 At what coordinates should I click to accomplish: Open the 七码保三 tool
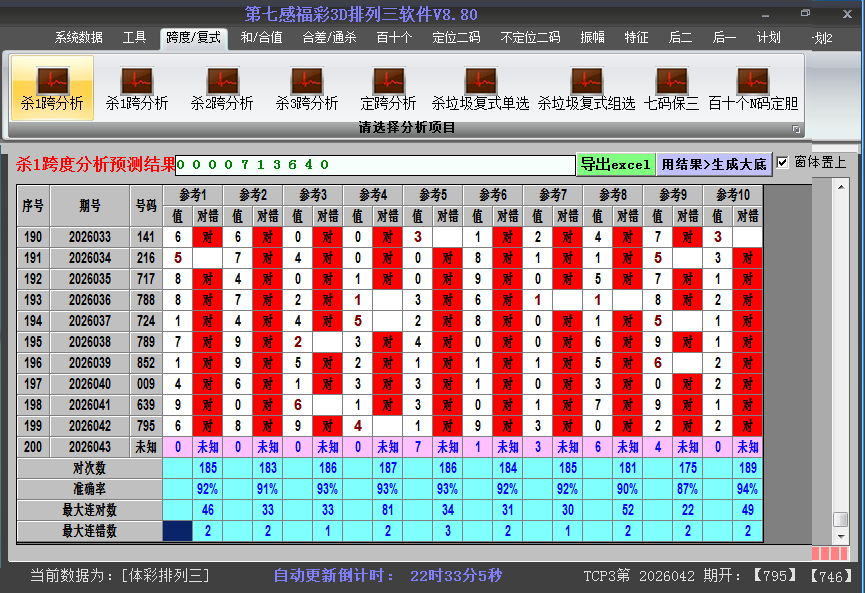[x=672, y=87]
